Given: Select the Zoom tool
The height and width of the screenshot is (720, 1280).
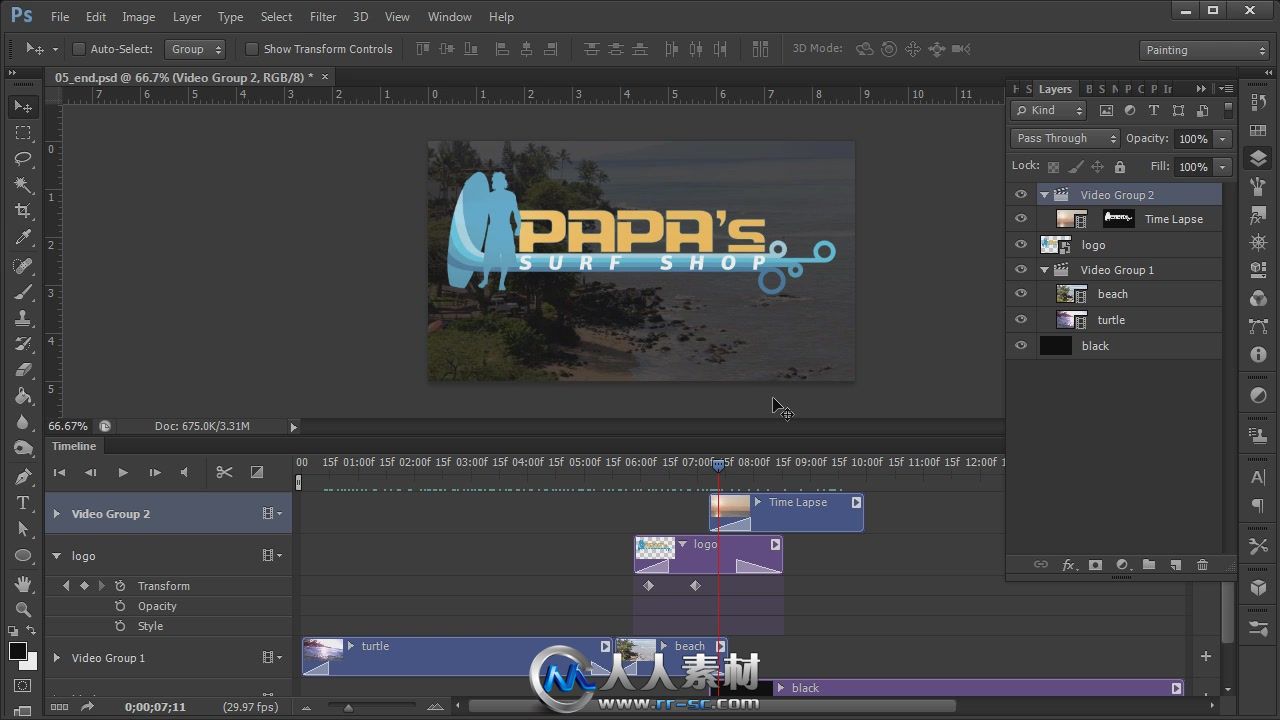Looking at the screenshot, I should coord(23,609).
